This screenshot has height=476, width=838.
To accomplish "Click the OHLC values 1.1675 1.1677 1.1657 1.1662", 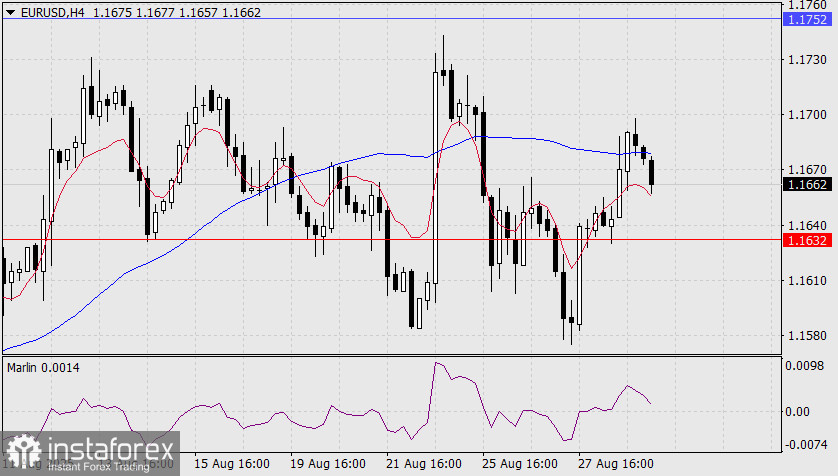I will [177, 12].
